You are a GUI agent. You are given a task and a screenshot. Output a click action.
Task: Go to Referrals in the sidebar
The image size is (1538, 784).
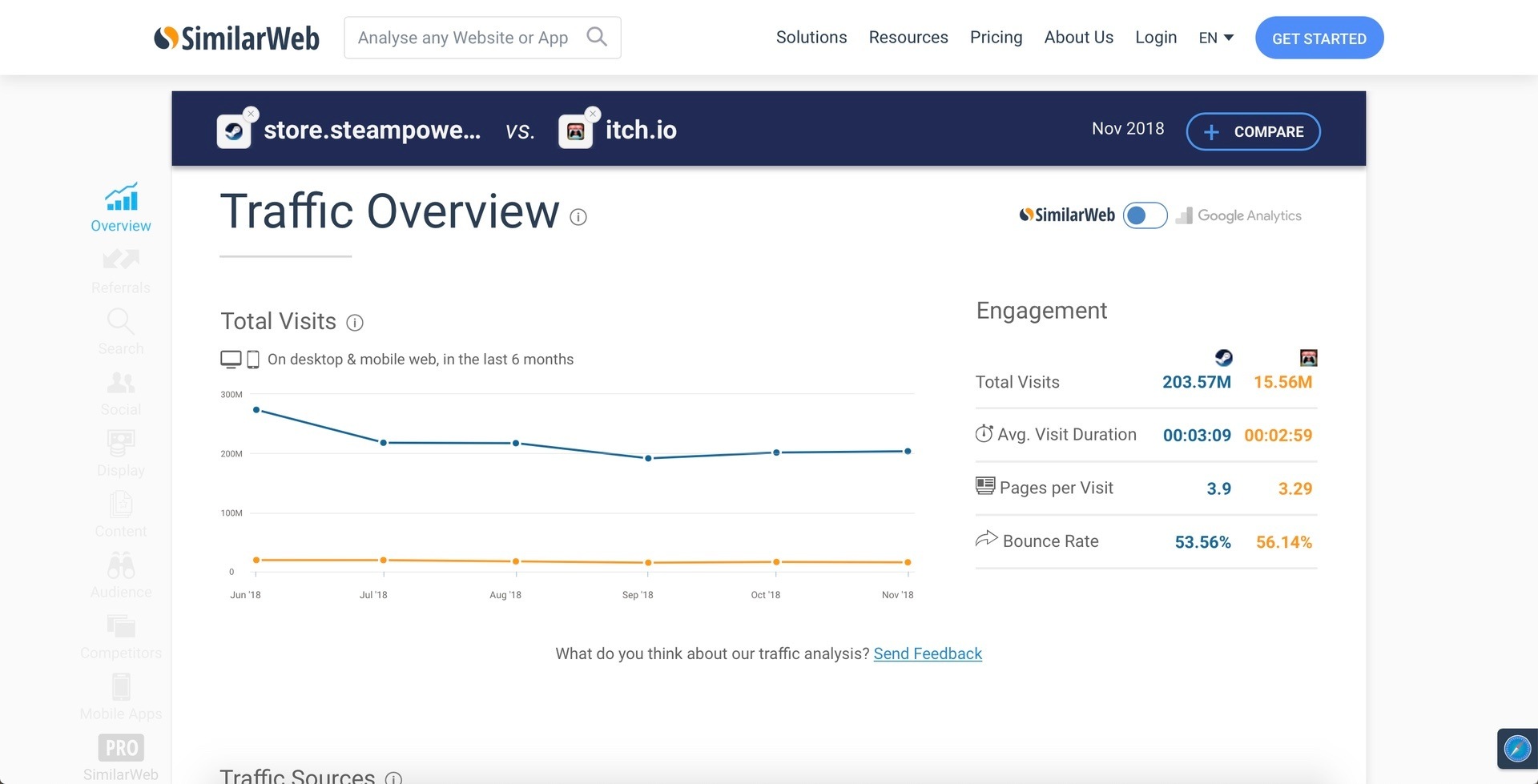point(121,271)
